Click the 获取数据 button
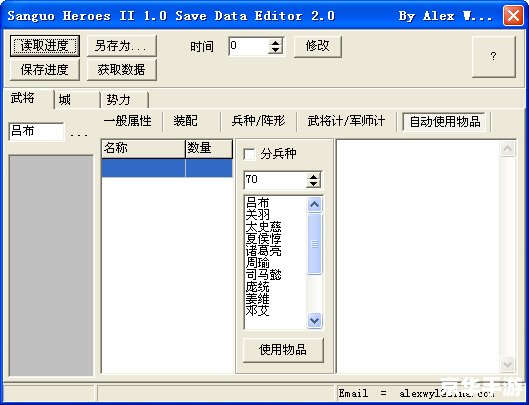The width and height of the screenshot is (529, 405). coord(121,70)
